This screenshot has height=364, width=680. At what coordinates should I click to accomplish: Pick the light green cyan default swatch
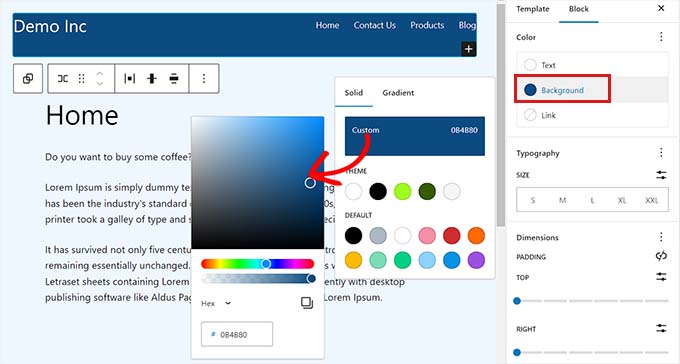coord(378,260)
